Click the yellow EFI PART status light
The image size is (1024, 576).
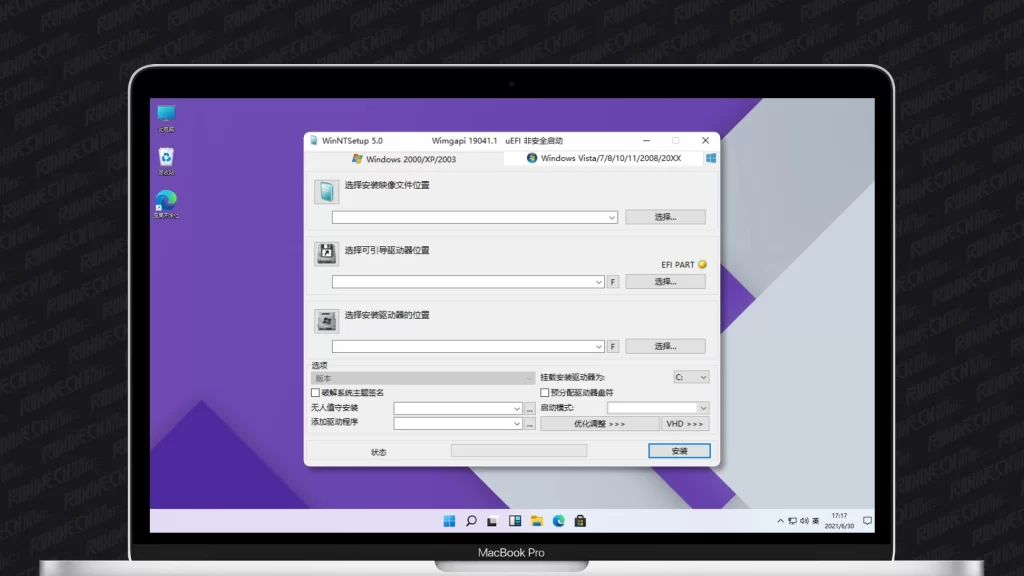tap(702, 265)
